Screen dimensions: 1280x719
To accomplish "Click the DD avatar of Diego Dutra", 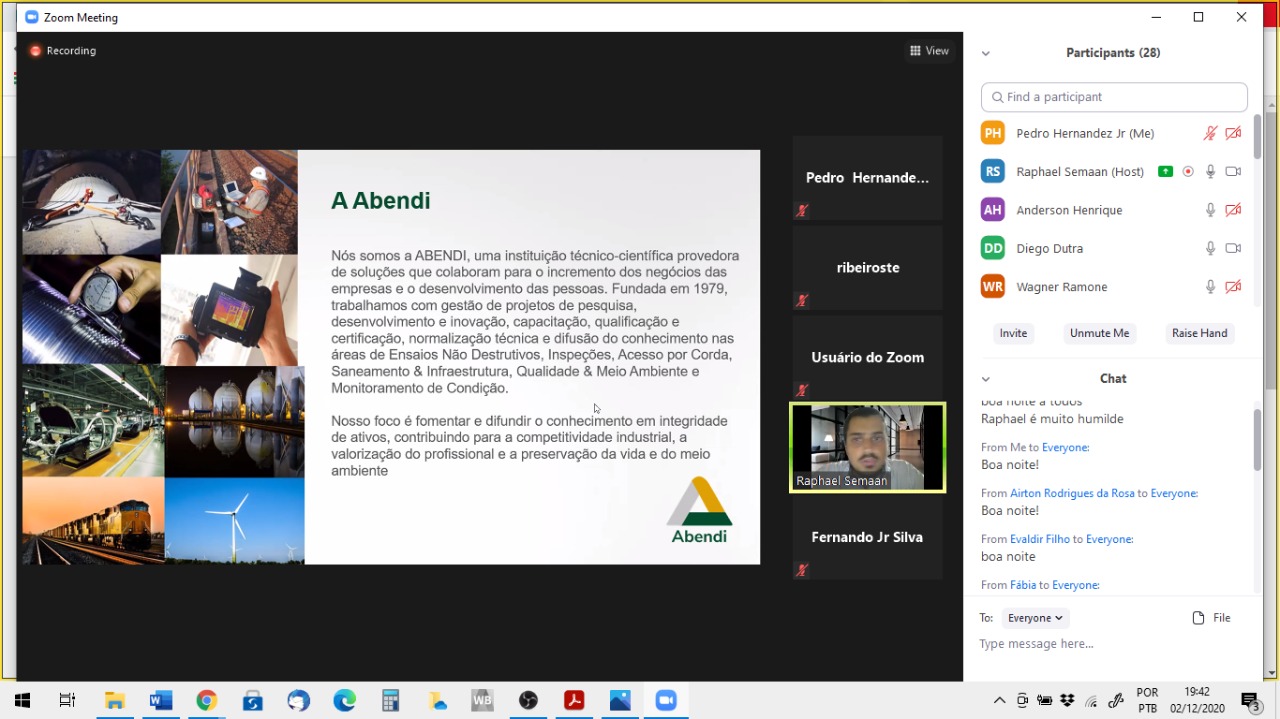I will pyautogui.click(x=992, y=248).
